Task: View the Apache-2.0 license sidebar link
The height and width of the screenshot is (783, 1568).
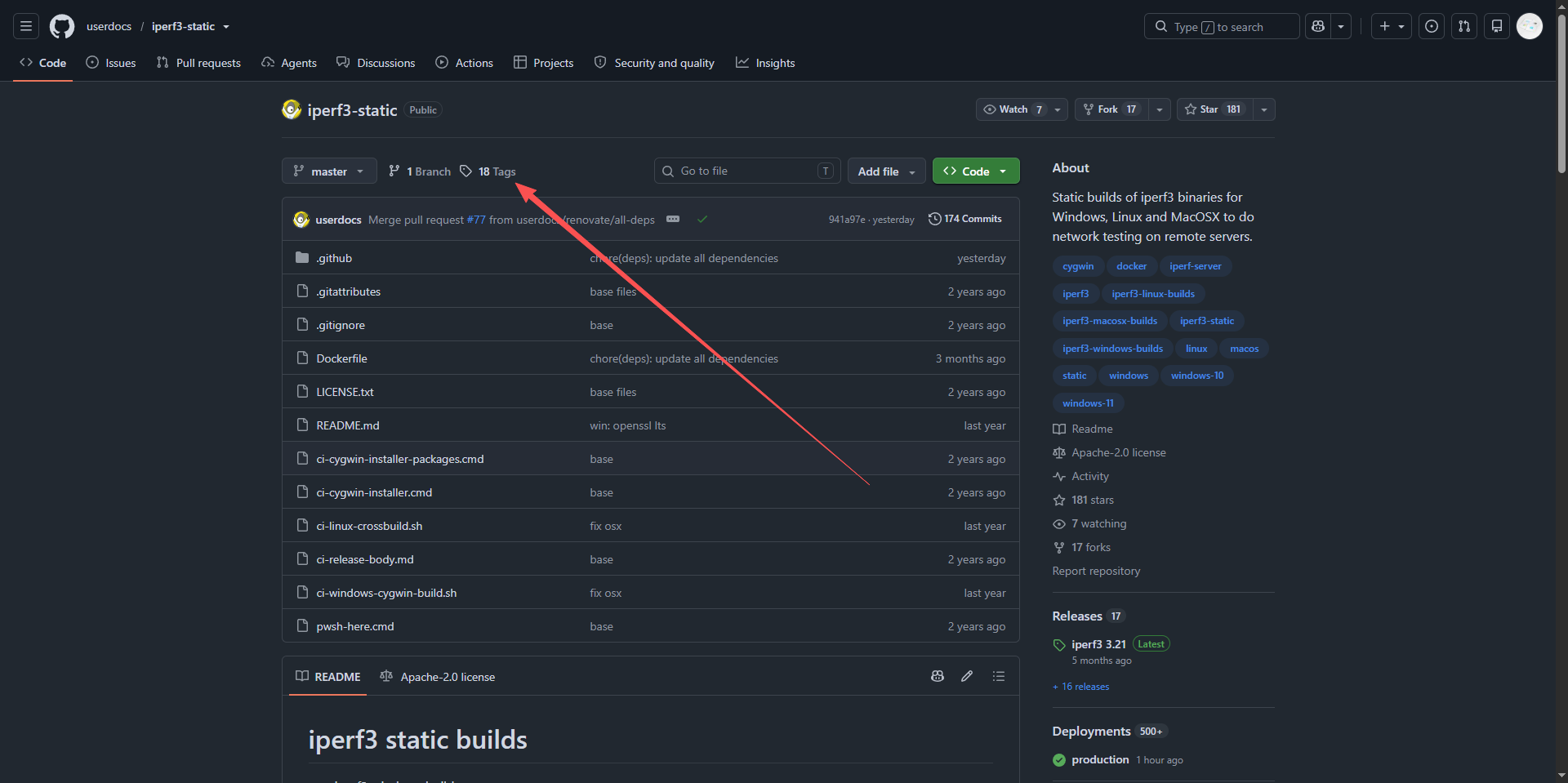Action: click(1119, 452)
